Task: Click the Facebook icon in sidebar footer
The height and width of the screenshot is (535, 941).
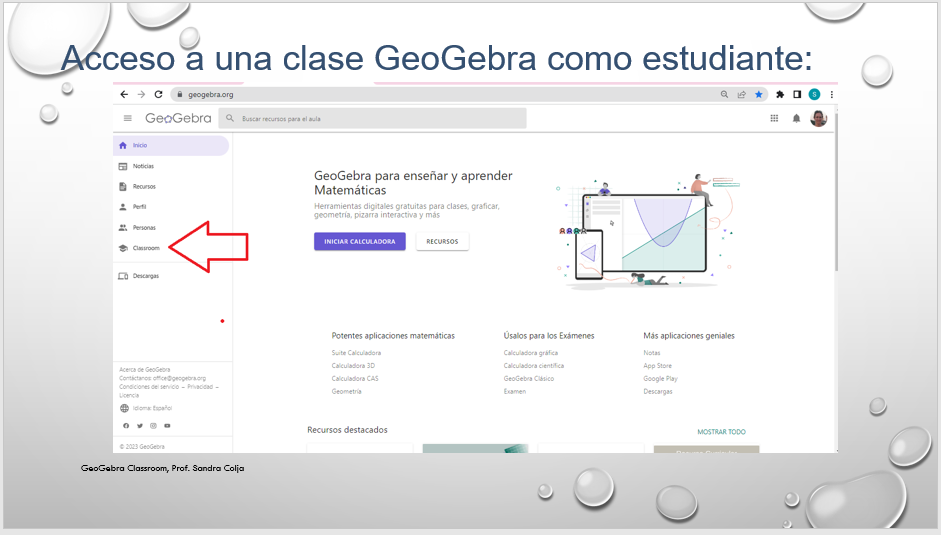Action: coord(126,426)
